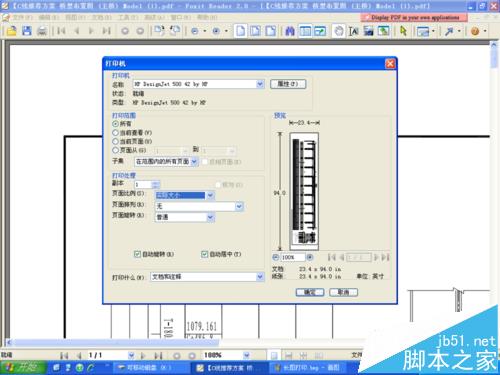
Task: Select the 所有 (all pages) radio button
Action: [x=115, y=124]
